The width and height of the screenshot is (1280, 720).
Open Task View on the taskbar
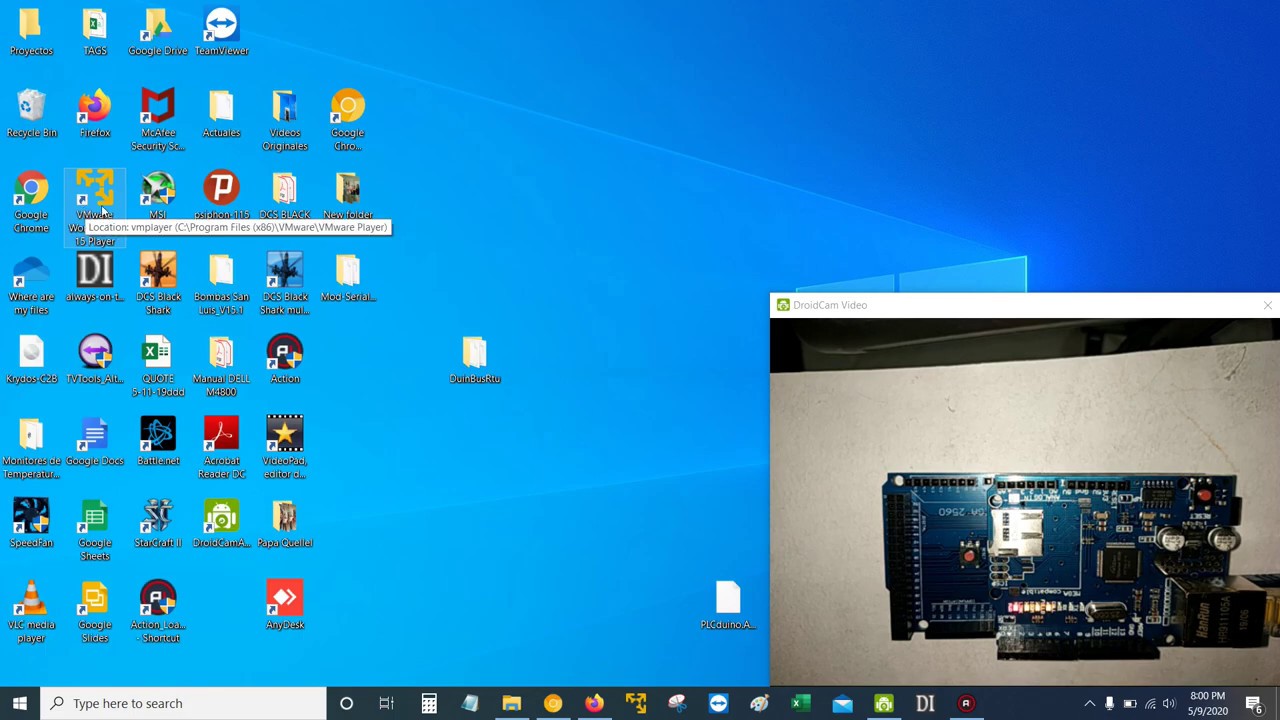(x=387, y=703)
